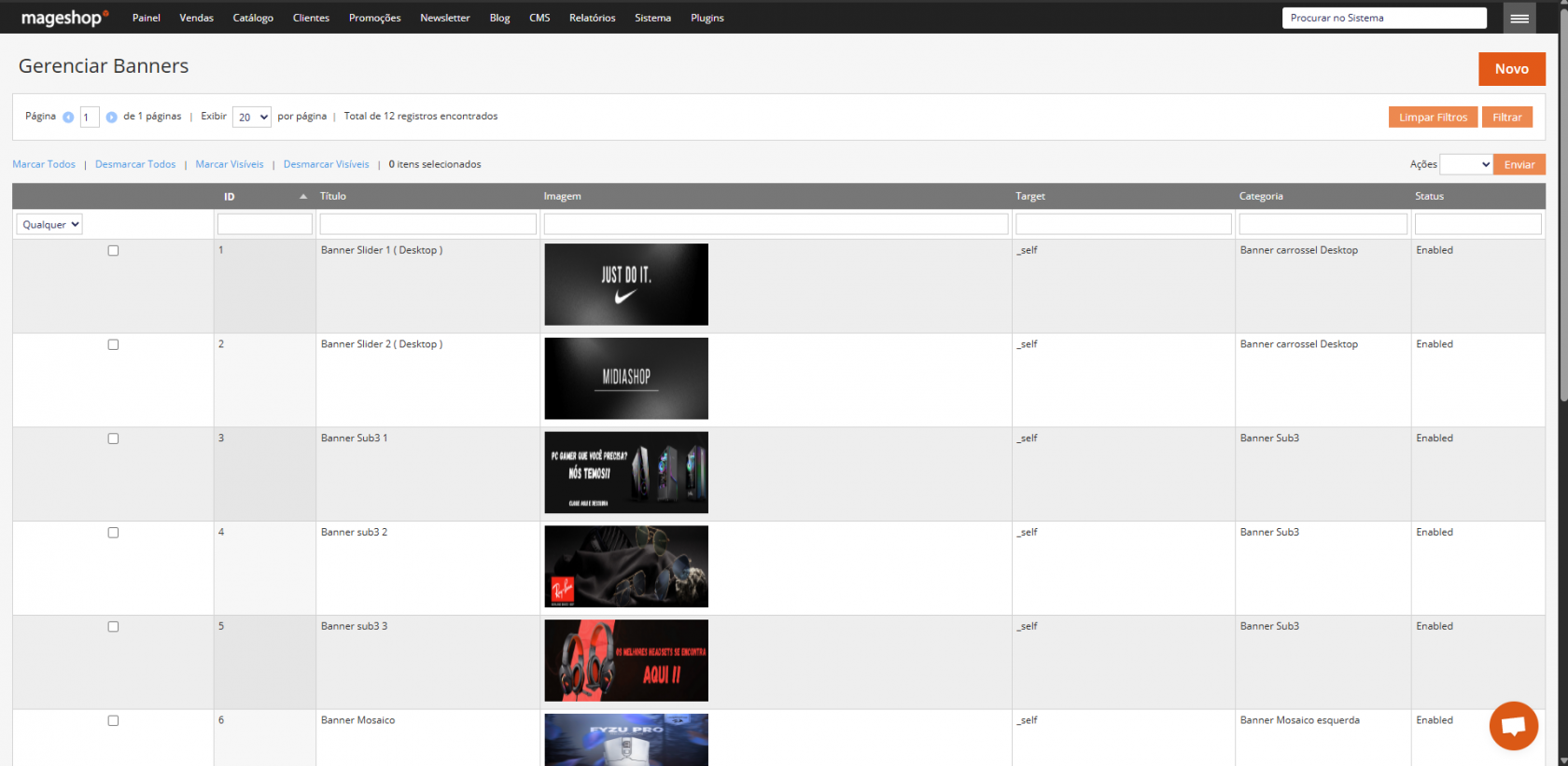This screenshot has width=1568, height=766.
Task: Click the Título filter input
Action: click(x=428, y=224)
